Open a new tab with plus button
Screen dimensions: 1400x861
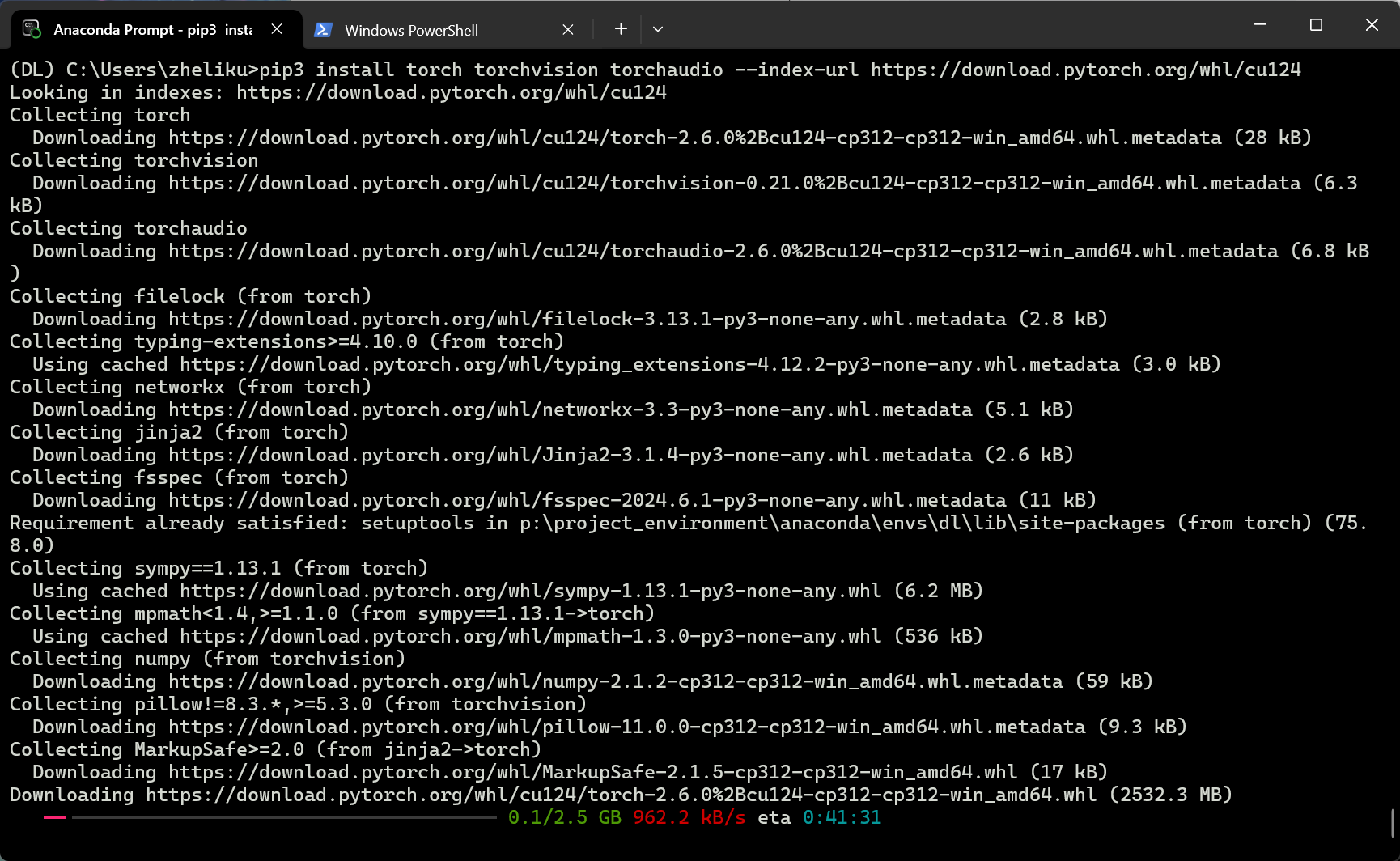coord(621,29)
